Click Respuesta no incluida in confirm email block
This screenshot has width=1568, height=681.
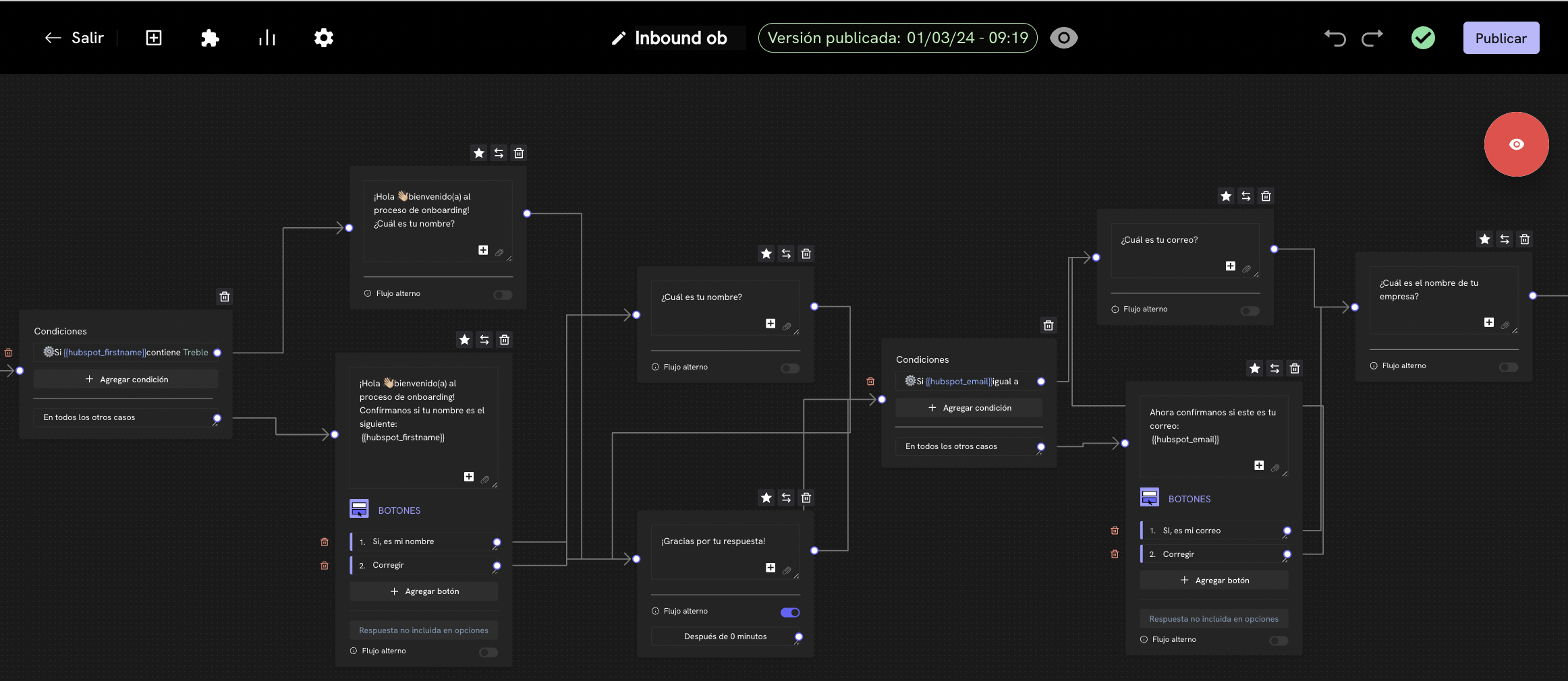(1214, 619)
